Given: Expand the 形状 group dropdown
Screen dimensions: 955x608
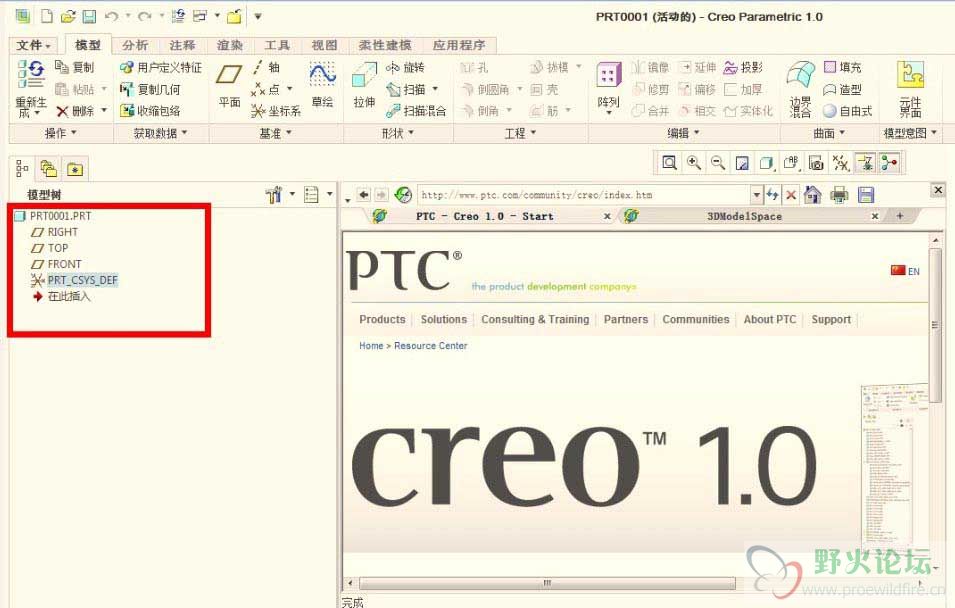Looking at the screenshot, I should tap(398, 133).
